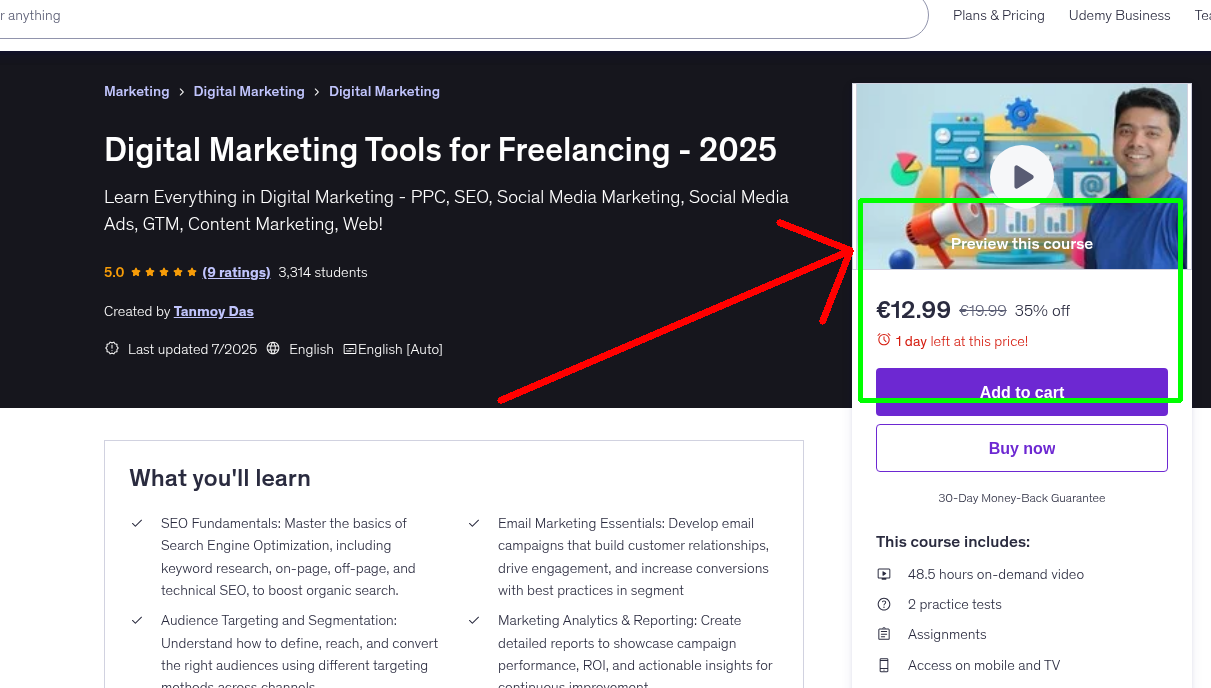This screenshot has width=1211, height=688.
Task: Go to Udemy Business
Action: (x=1119, y=15)
